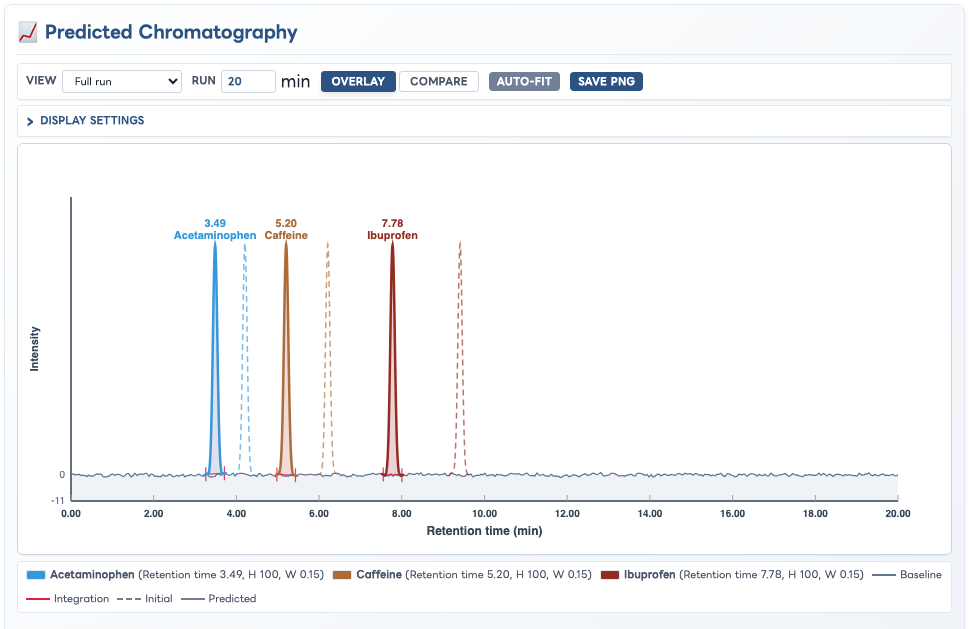Image resolution: width=969 pixels, height=629 pixels.
Task: Click the Baseline legend entry
Action: pos(907,575)
